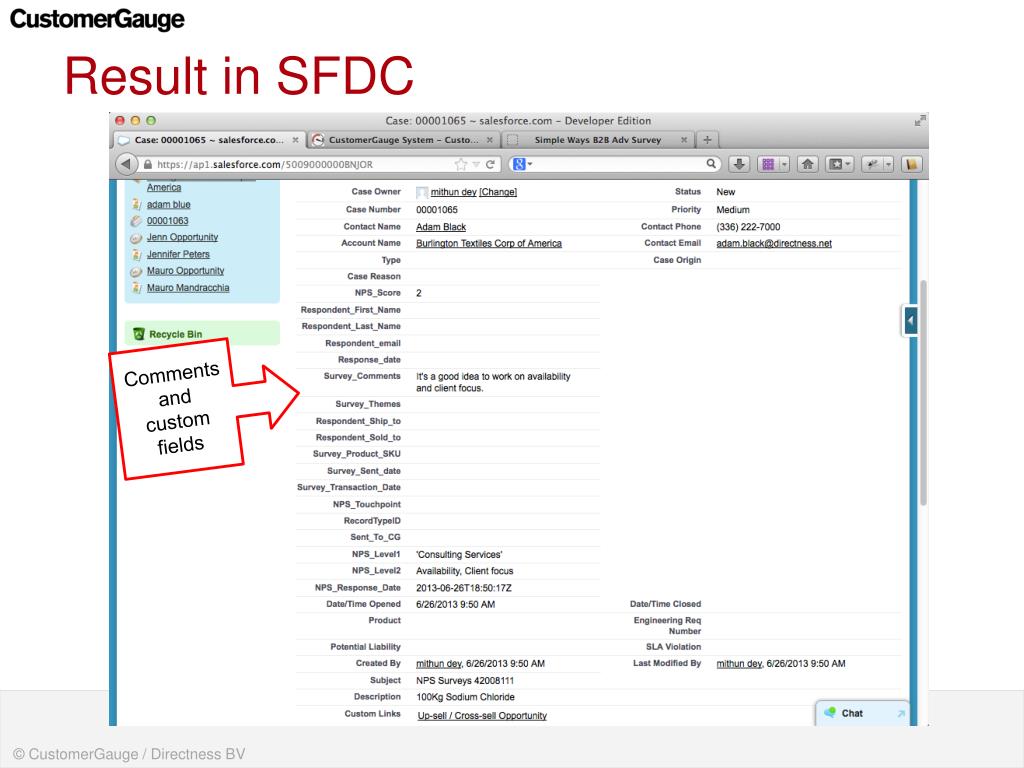The image size is (1024, 768).
Task: Open the Recycle Bin link
Action: tap(176, 334)
